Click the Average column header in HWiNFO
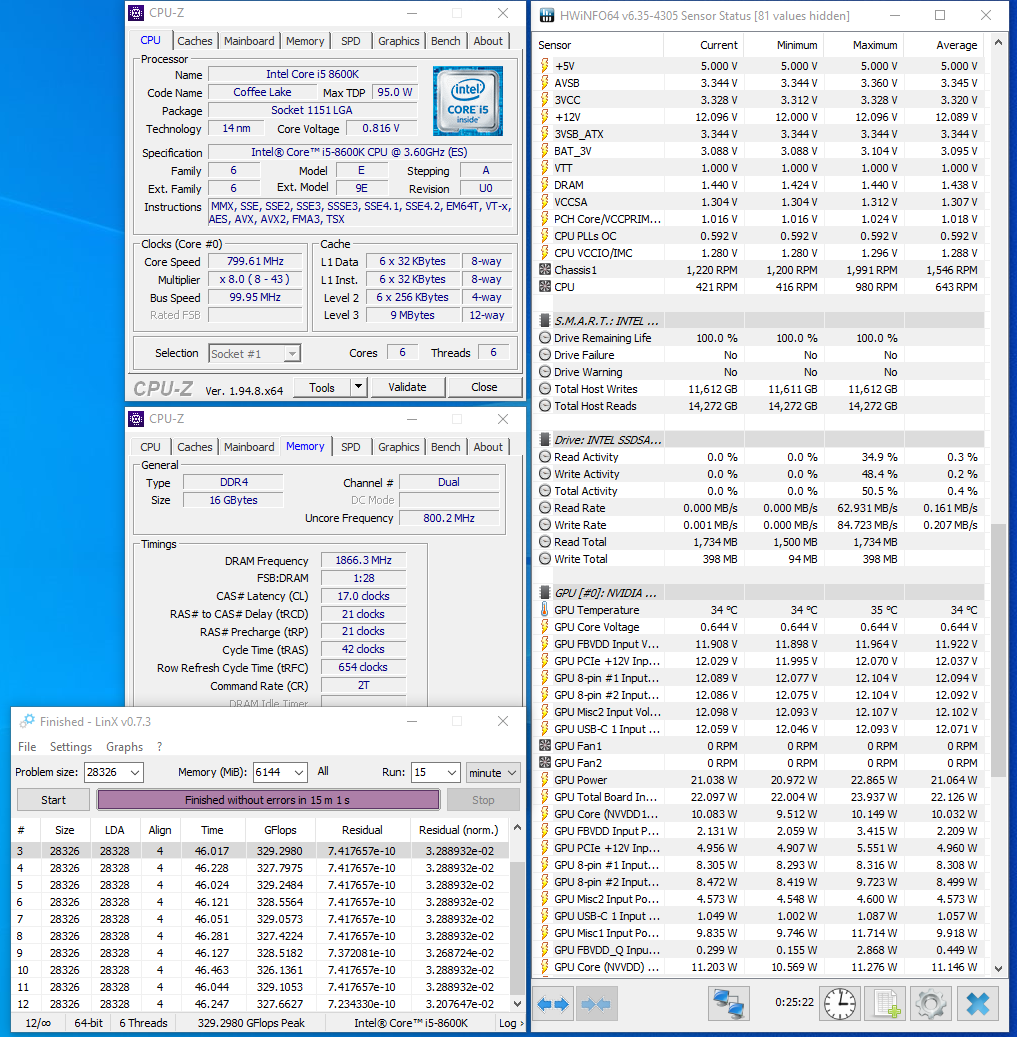This screenshot has width=1017, height=1037. pos(943,45)
